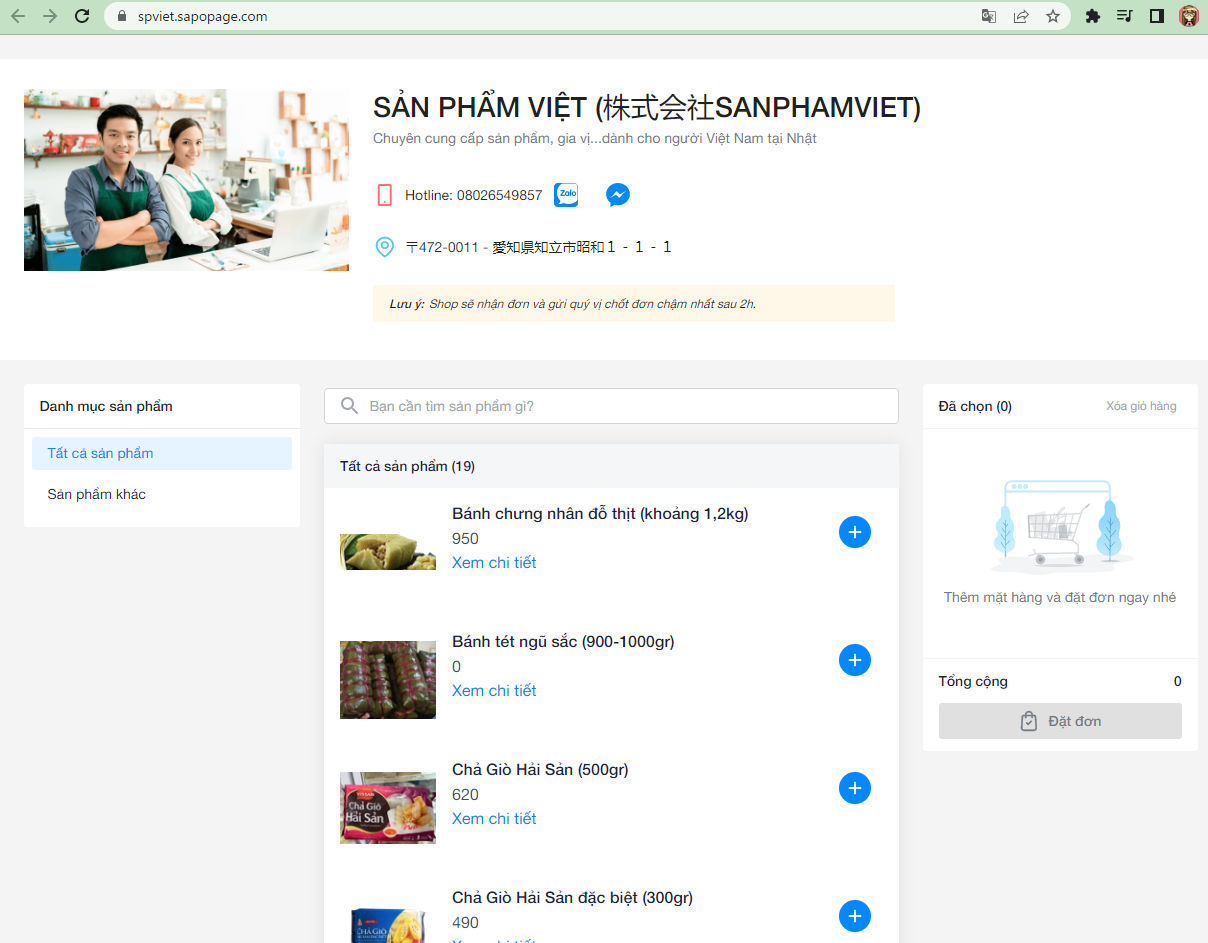This screenshot has width=1208, height=943.
Task: Click the price 620 of Chả Giò Hải Sản
Action: click(x=465, y=795)
